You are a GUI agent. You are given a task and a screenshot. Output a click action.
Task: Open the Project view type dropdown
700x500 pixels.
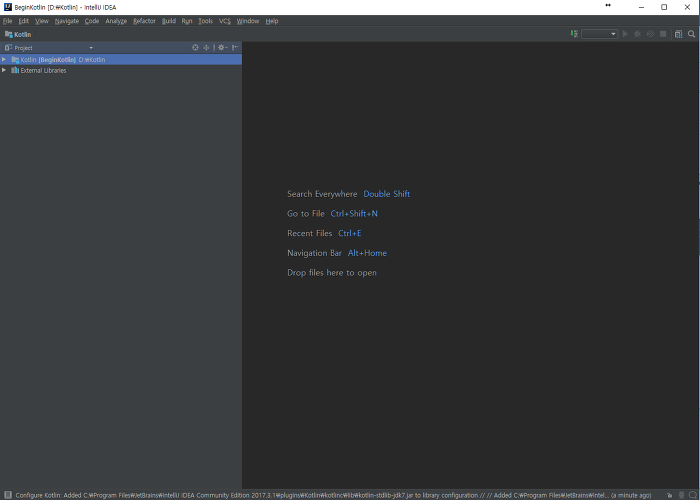(91, 48)
